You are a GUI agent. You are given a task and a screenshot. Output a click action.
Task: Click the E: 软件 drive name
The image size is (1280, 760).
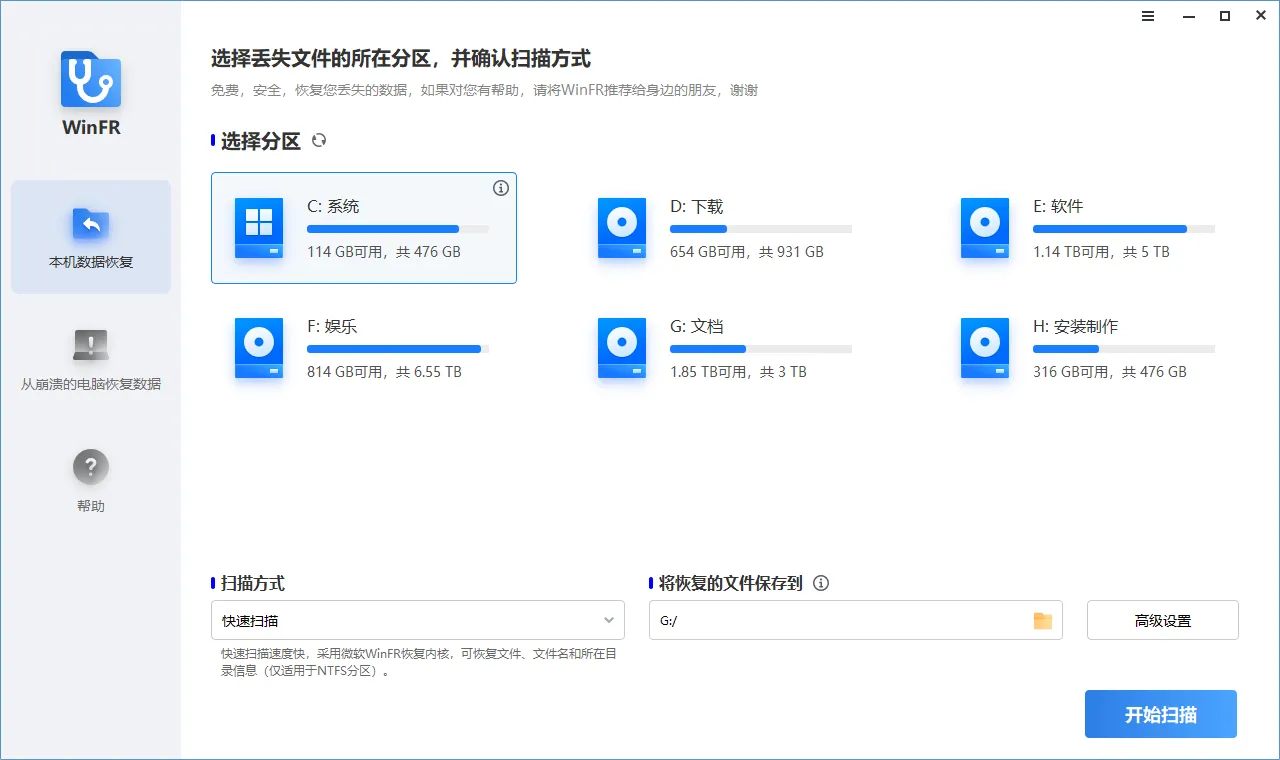click(x=1058, y=207)
